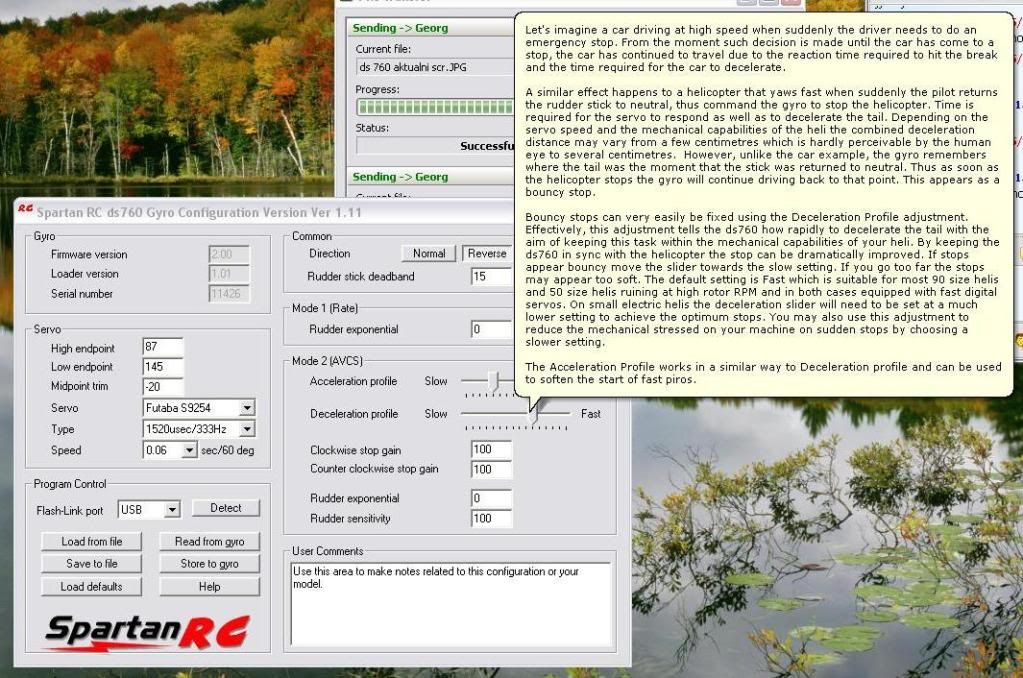Click Save to file button
1023x678 pixels.
coord(92,563)
